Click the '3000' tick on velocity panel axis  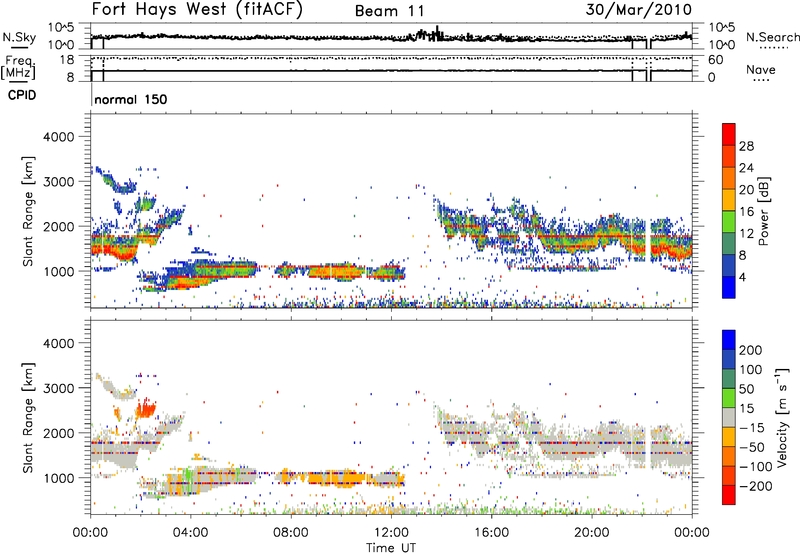coord(59,388)
